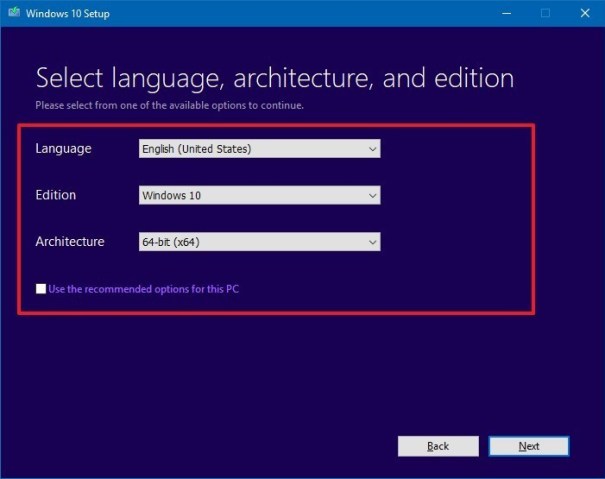Viewport: 605px width, 479px height.
Task: Click the "Windows 10 Setup" title bar text
Action: tap(69, 14)
